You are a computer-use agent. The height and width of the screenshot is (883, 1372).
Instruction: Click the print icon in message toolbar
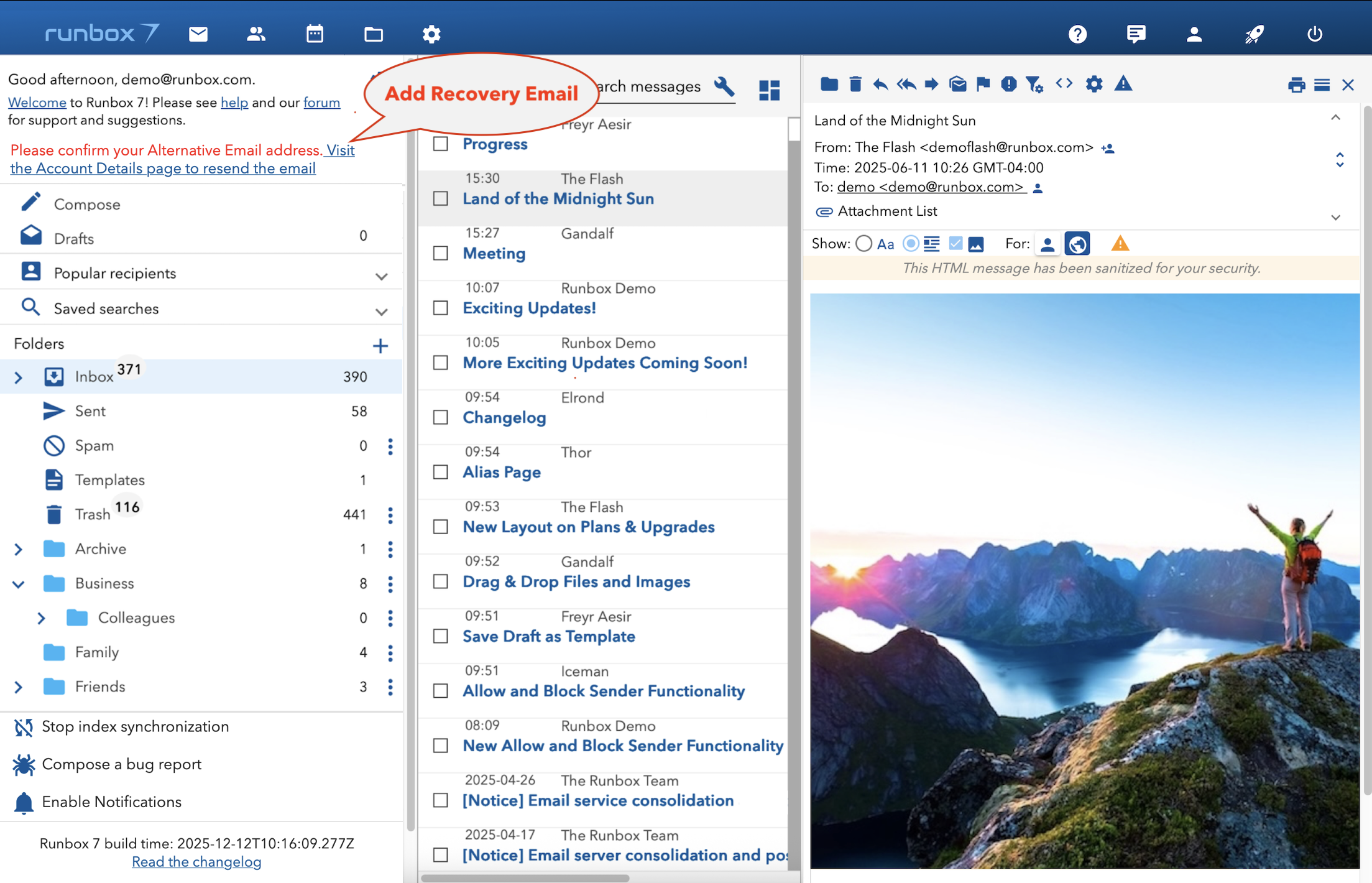coord(1296,85)
